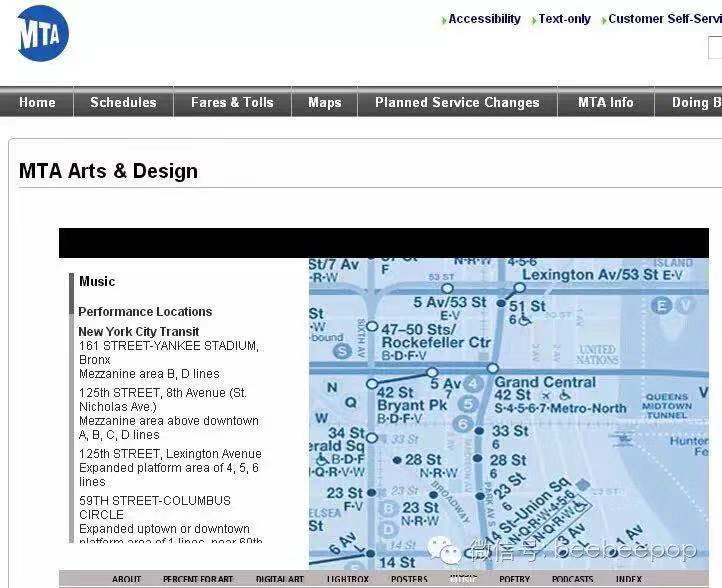Open the LIGHTBOX tab
The image size is (722, 588).
click(x=348, y=579)
